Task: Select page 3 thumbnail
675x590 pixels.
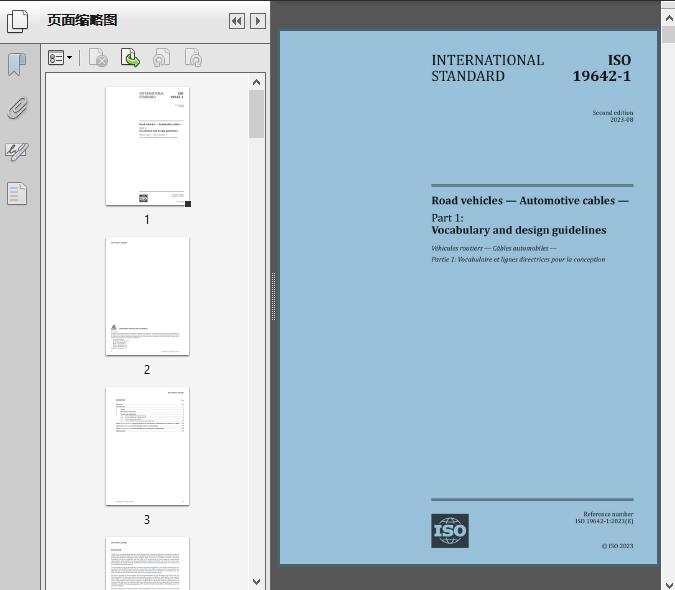Action: tap(147, 446)
